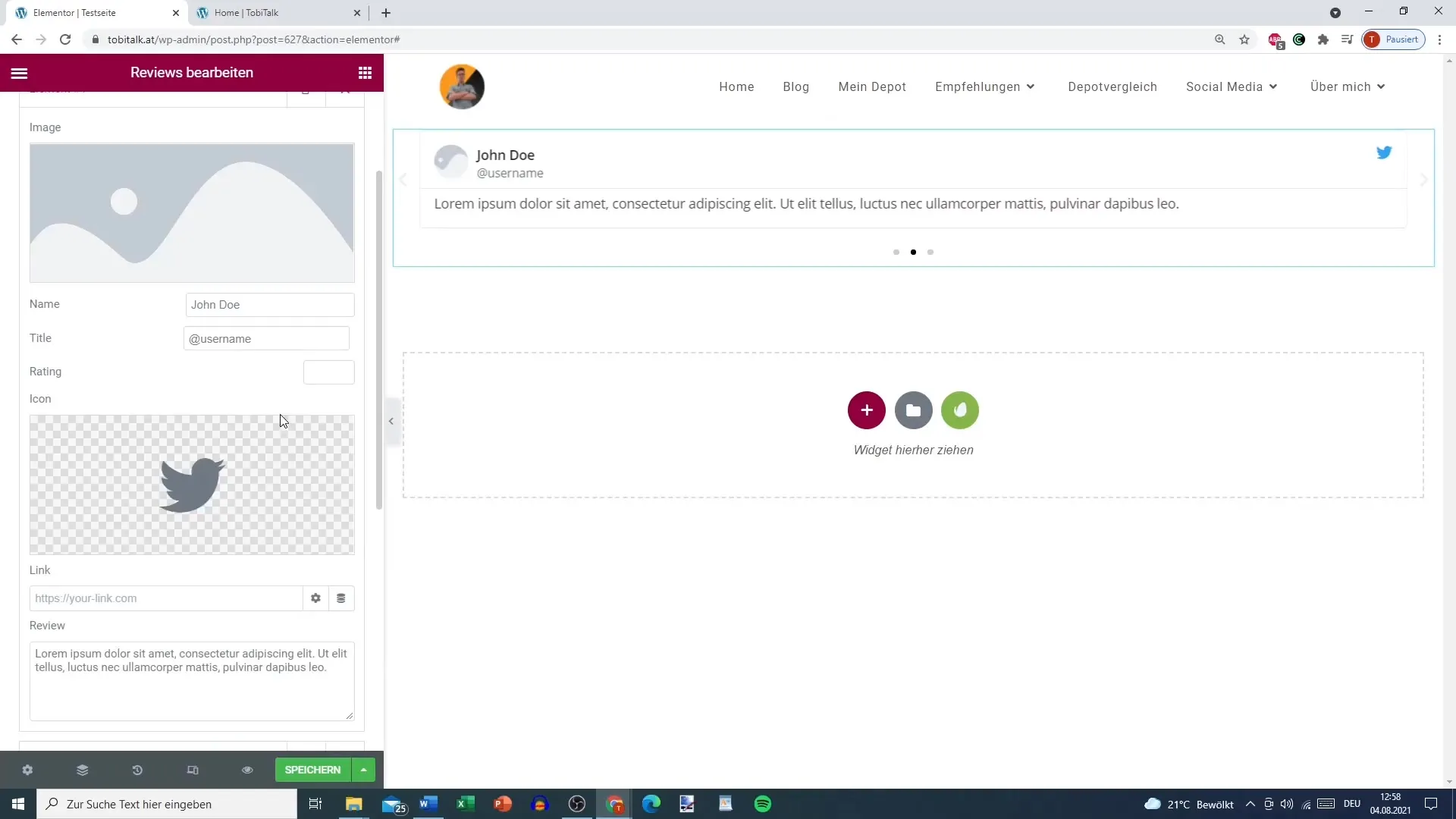Open the template library folder button

click(x=913, y=410)
